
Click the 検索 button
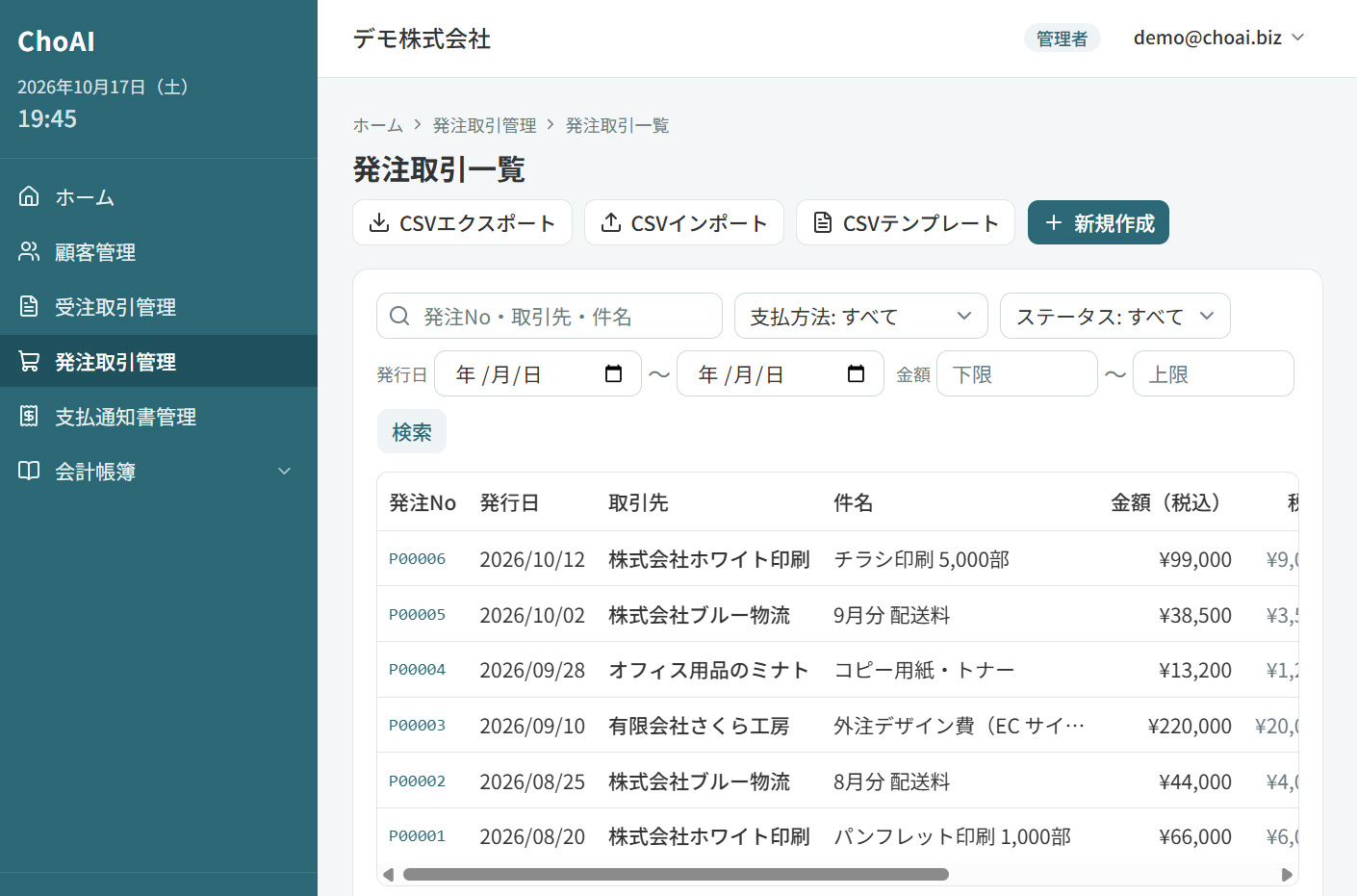412,432
